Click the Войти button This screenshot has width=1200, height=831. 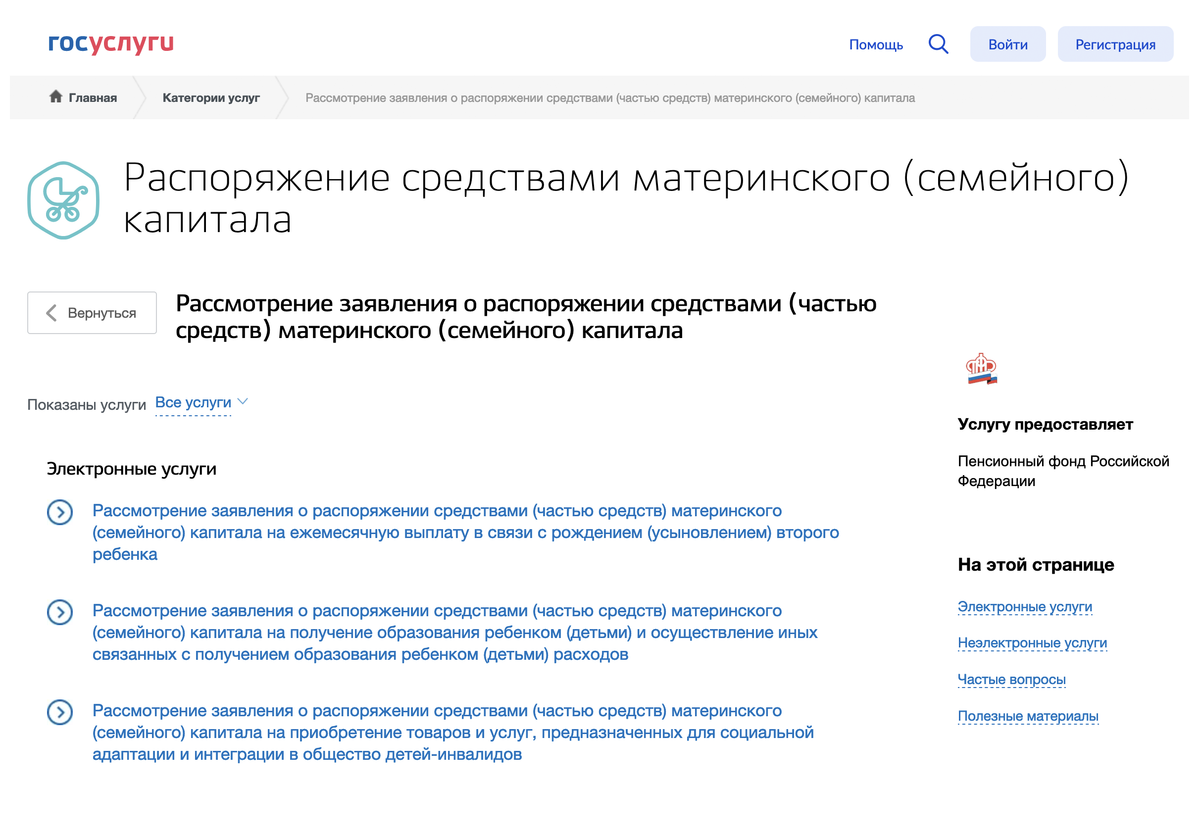pyautogui.click(x=1008, y=44)
